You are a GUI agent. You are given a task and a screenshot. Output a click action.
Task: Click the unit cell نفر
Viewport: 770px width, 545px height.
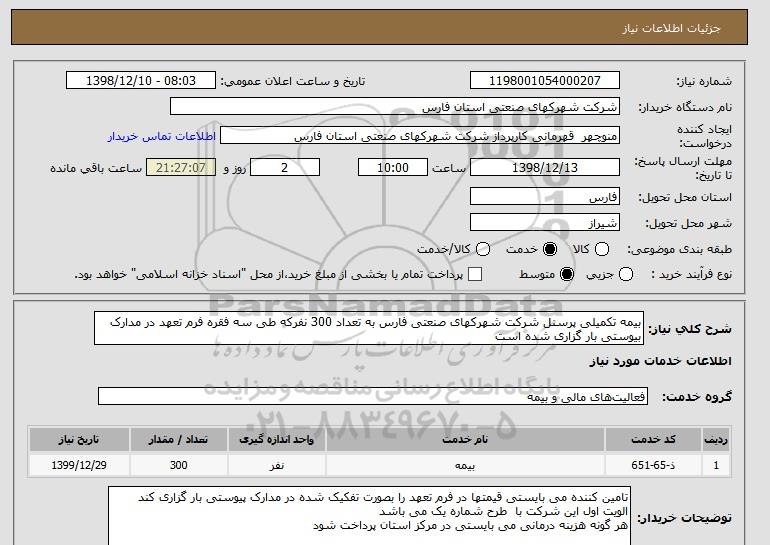(276, 465)
